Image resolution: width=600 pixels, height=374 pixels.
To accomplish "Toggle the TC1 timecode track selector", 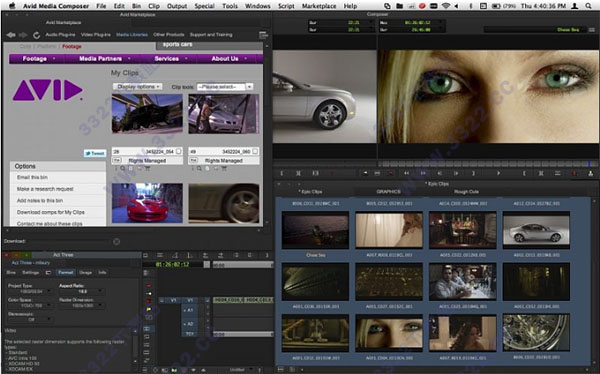I will point(190,334).
